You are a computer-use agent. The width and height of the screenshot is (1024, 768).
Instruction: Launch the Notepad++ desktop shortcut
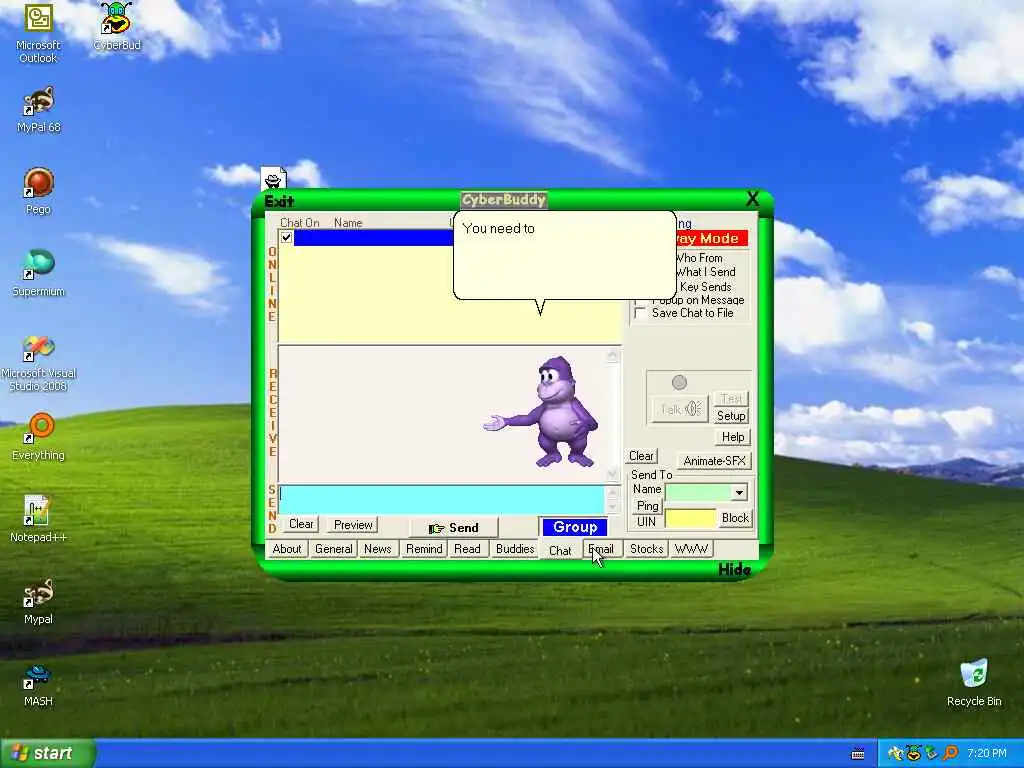click(38, 519)
